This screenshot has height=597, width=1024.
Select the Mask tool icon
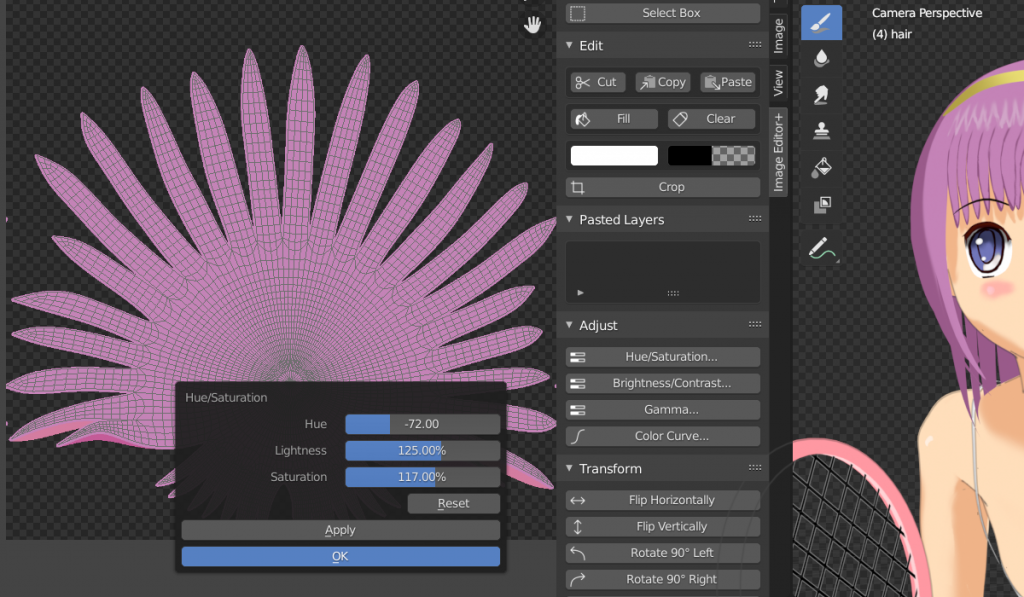821,205
